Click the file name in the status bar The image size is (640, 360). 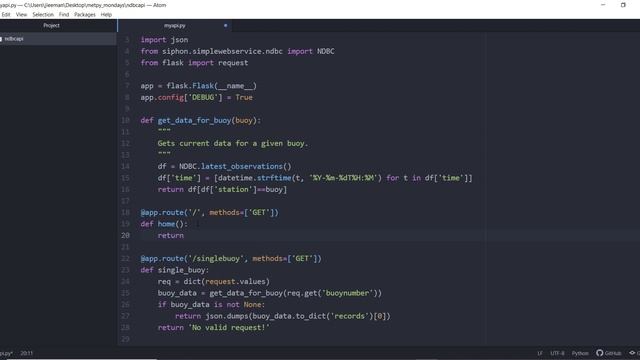[x=6, y=353]
